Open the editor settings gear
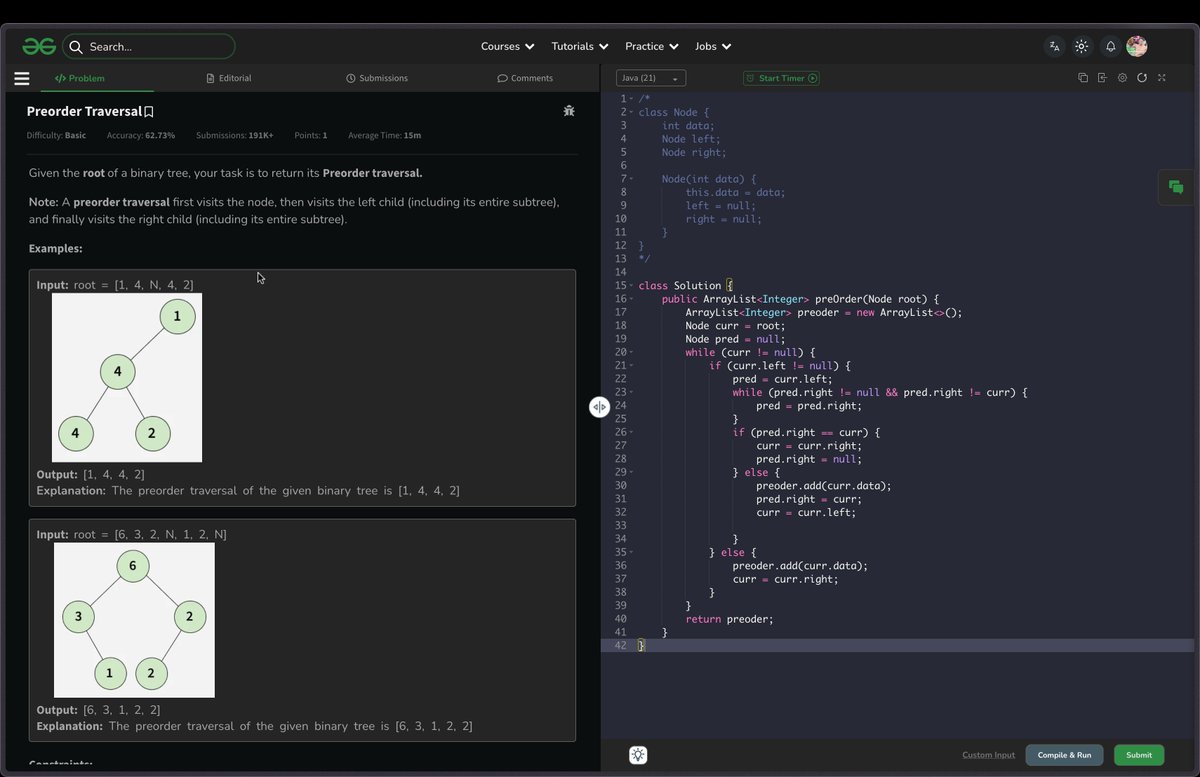This screenshot has height=777, width=1200. (x=1122, y=77)
